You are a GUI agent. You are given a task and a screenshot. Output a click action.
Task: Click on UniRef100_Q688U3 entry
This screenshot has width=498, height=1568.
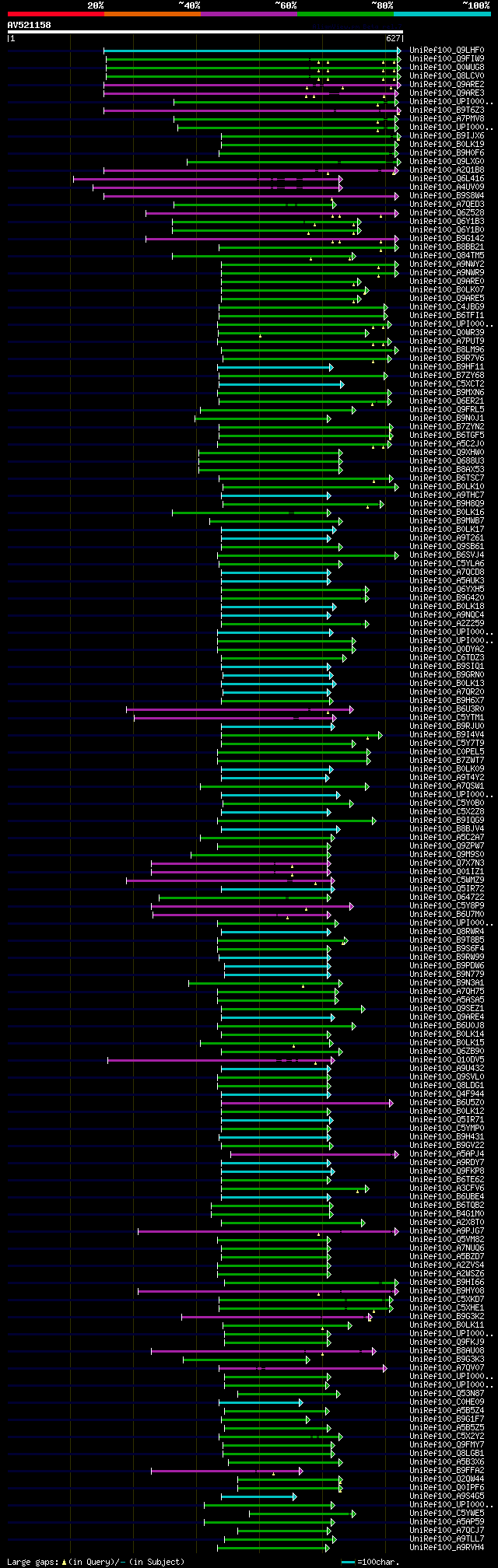(x=447, y=461)
